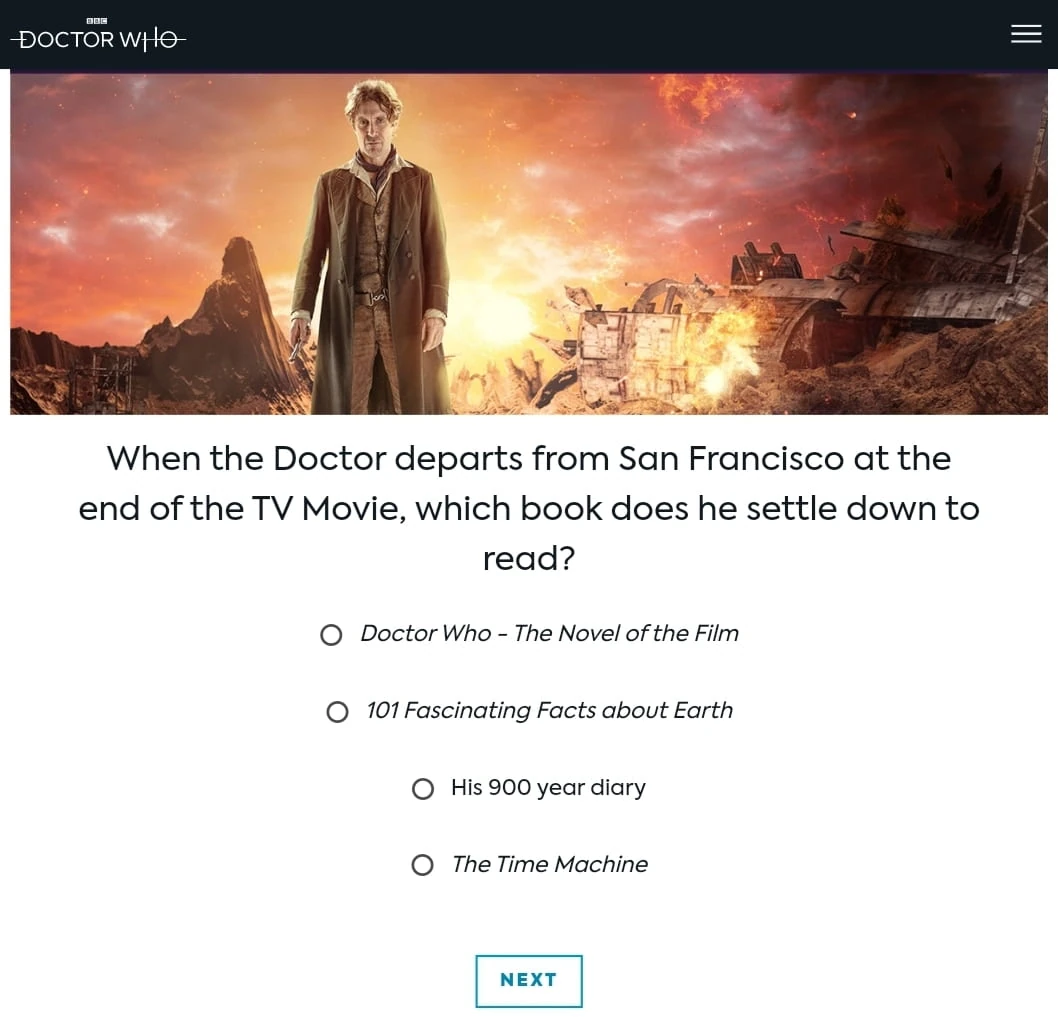The image size is (1058, 1023).
Task: Click 'The Time Machine' answer text
Action: click(x=549, y=864)
